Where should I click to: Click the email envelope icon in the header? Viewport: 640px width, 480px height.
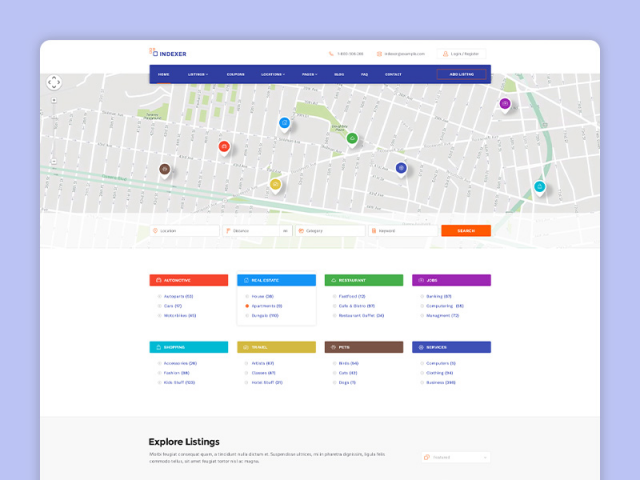pyautogui.click(x=379, y=54)
